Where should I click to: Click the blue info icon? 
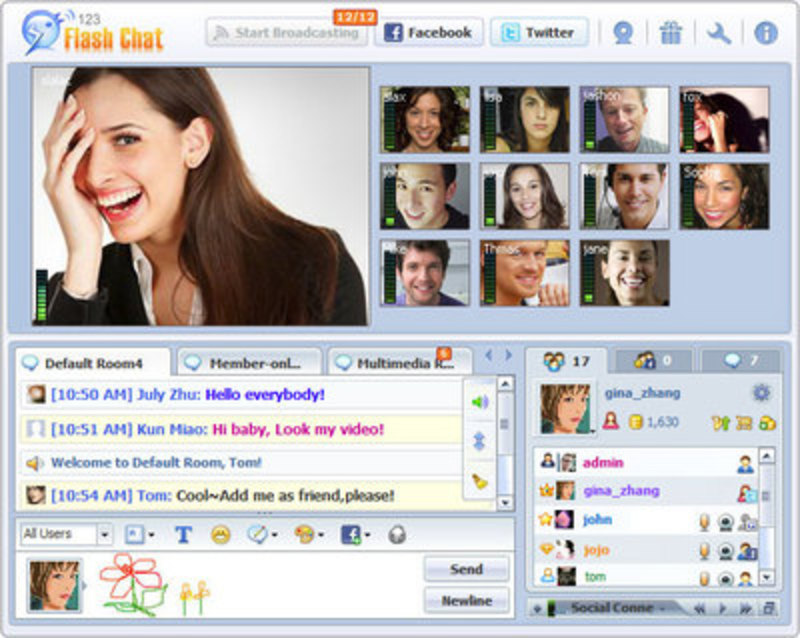click(x=765, y=33)
